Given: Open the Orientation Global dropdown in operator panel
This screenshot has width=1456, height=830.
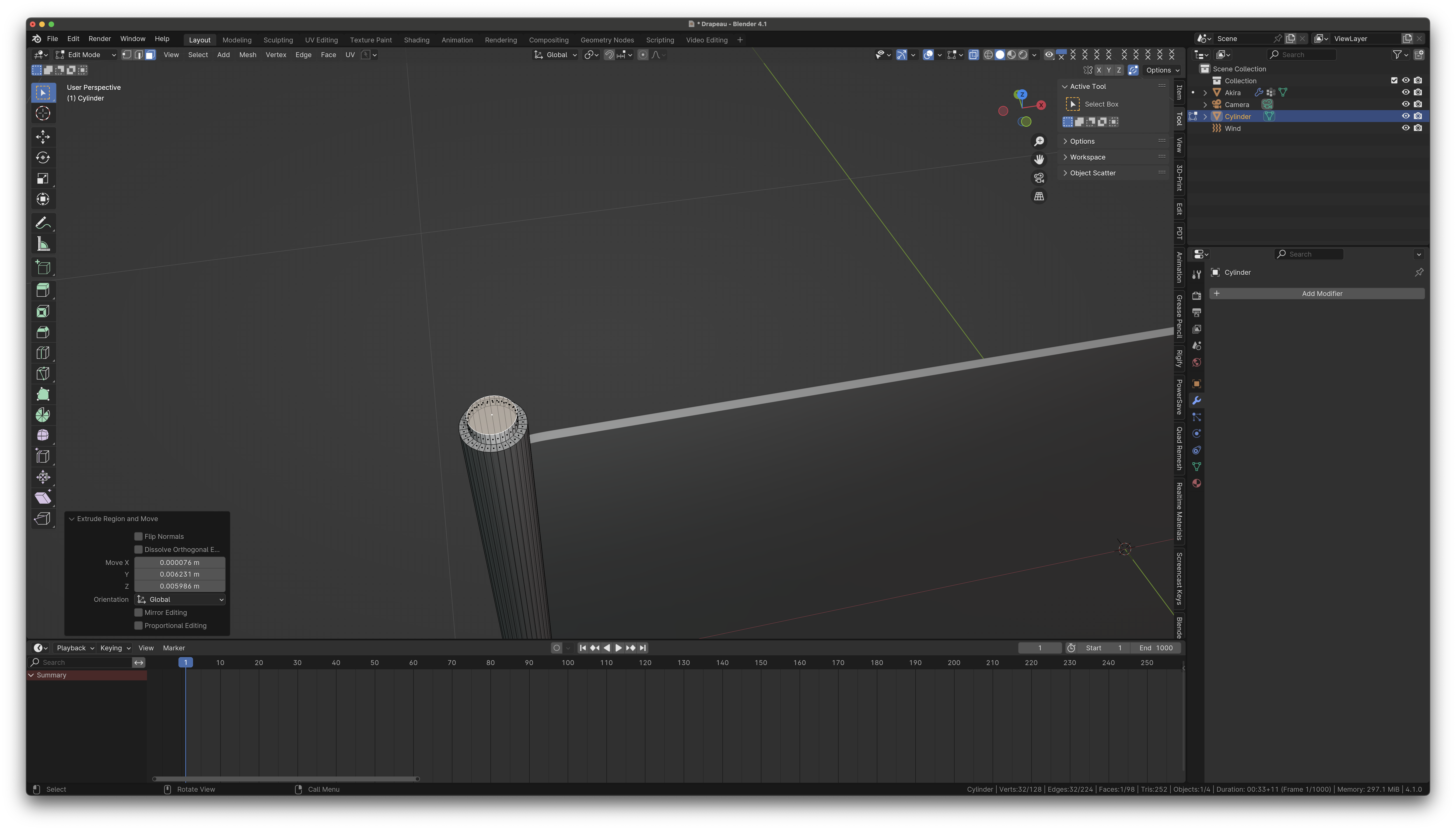Looking at the screenshot, I should [x=180, y=600].
